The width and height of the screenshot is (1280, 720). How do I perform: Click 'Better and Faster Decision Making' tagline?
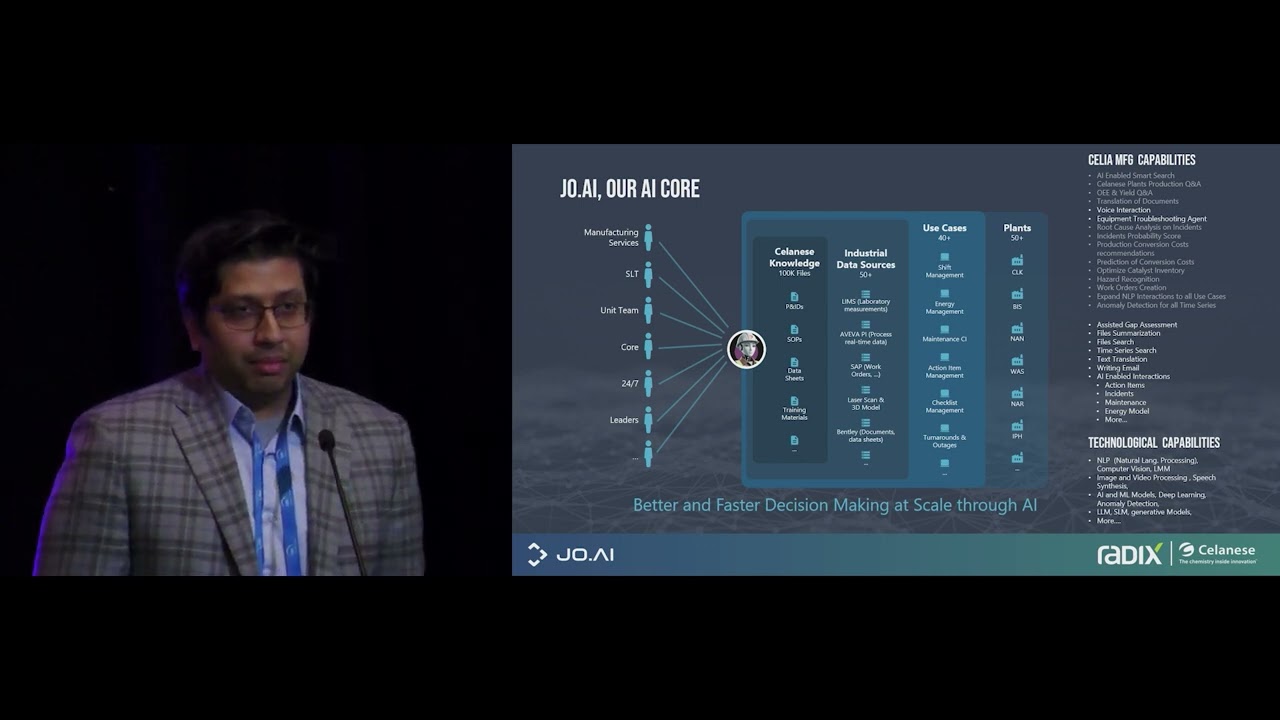pyautogui.click(x=835, y=505)
